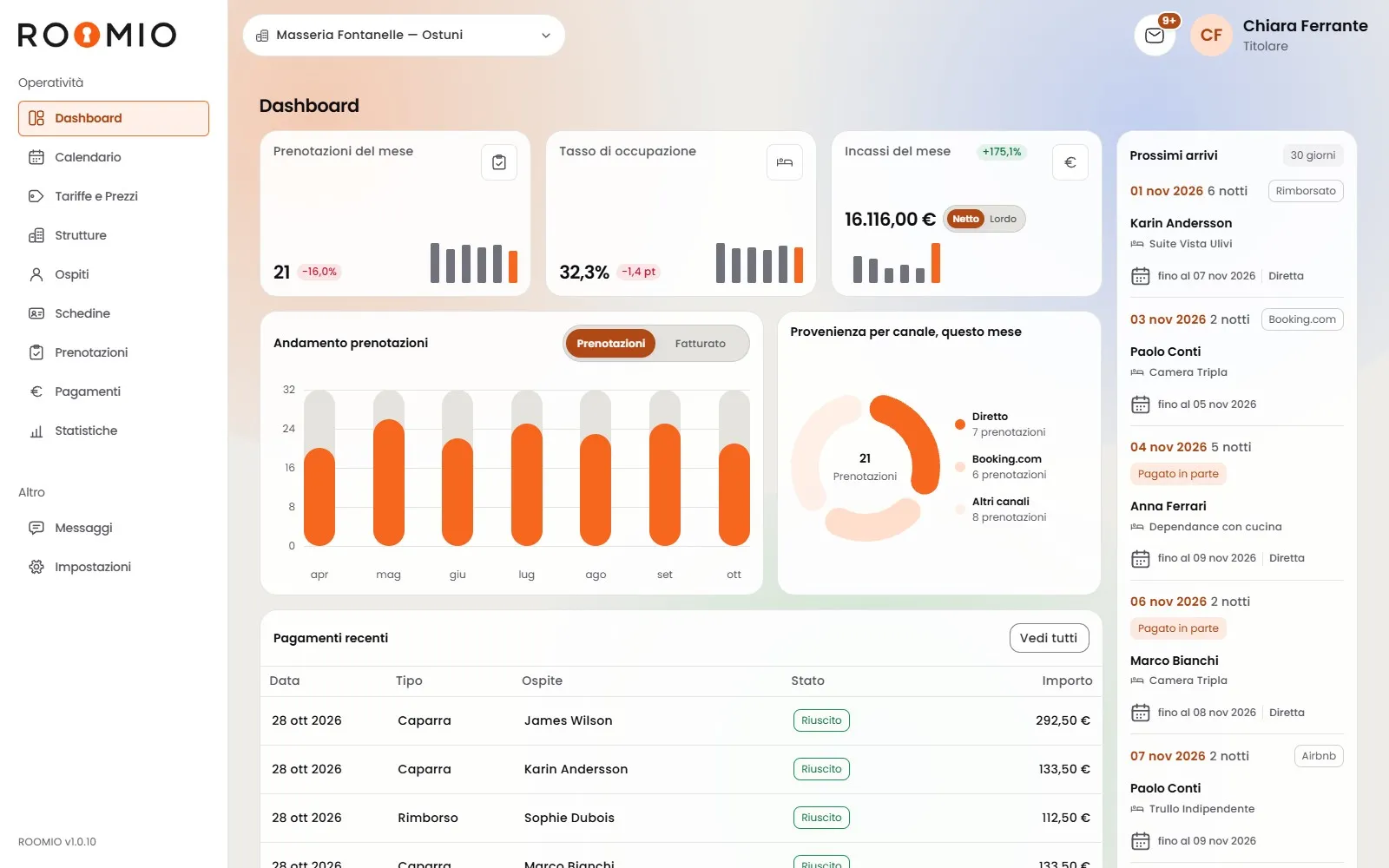
Task: Switch chart to Fatturato
Action: click(x=701, y=344)
